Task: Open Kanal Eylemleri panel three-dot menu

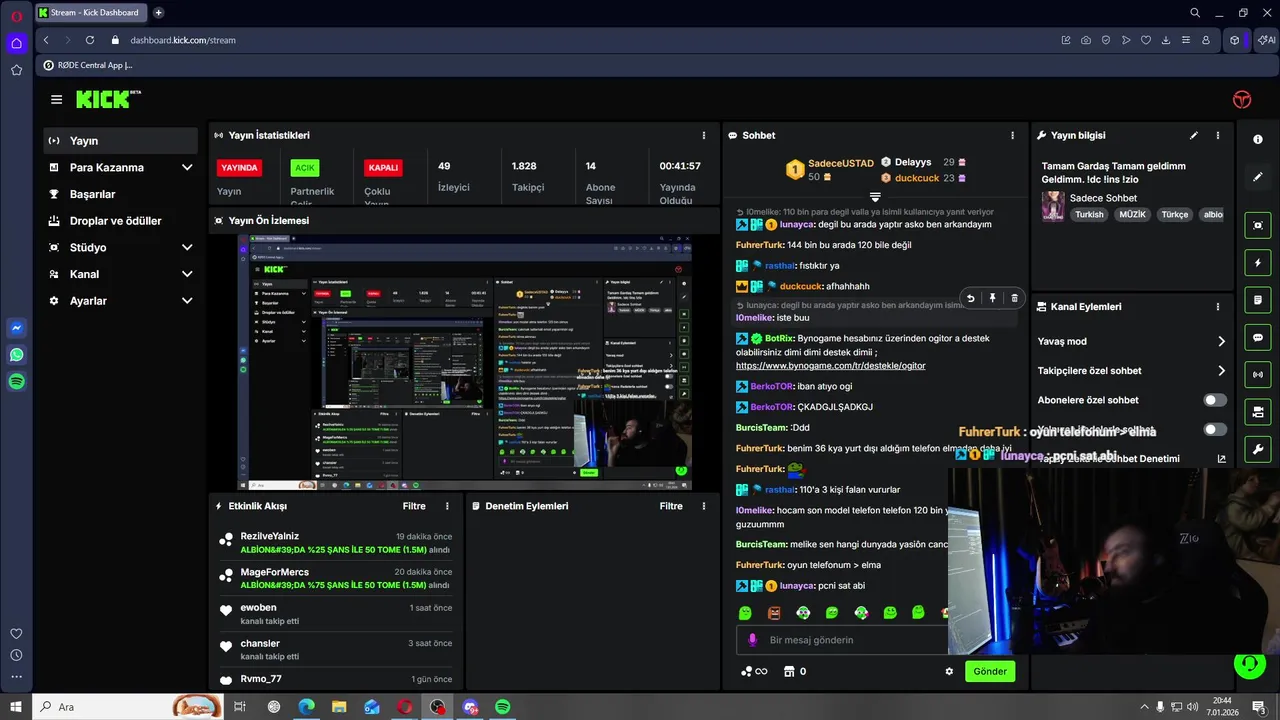Action: pos(1217,307)
